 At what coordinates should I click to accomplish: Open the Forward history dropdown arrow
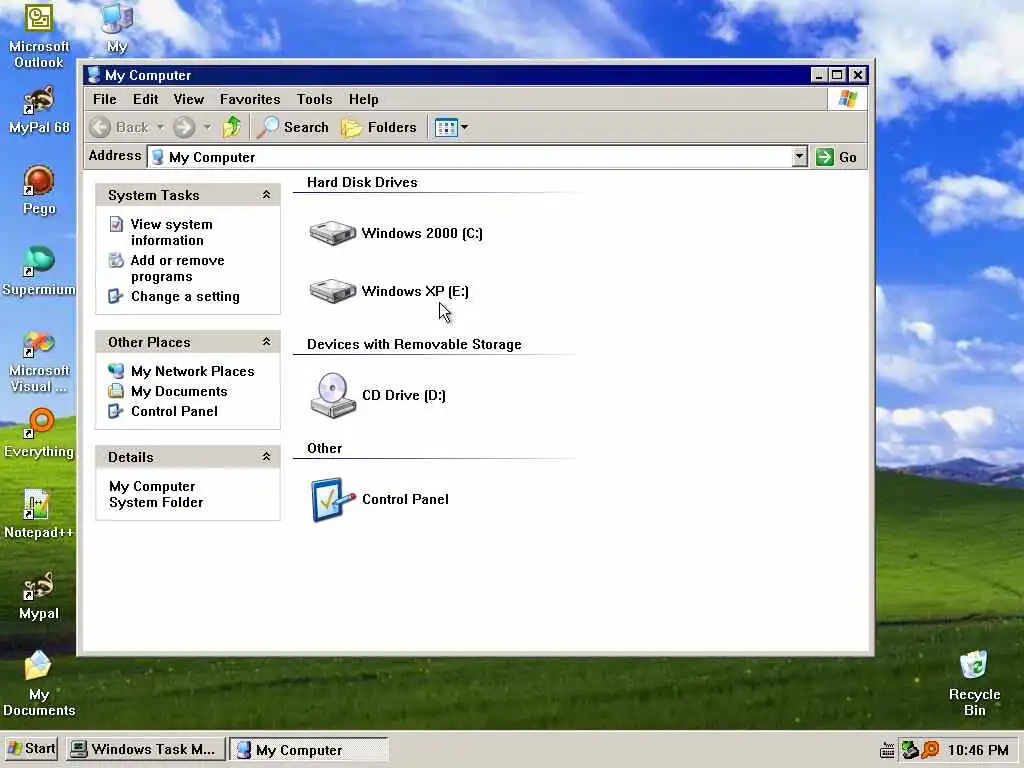click(207, 127)
